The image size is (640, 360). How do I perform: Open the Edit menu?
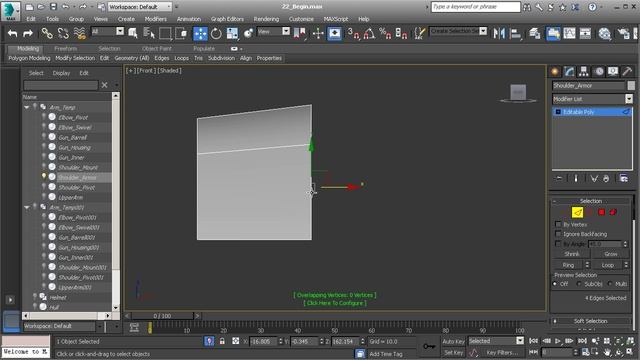click(x=31, y=19)
